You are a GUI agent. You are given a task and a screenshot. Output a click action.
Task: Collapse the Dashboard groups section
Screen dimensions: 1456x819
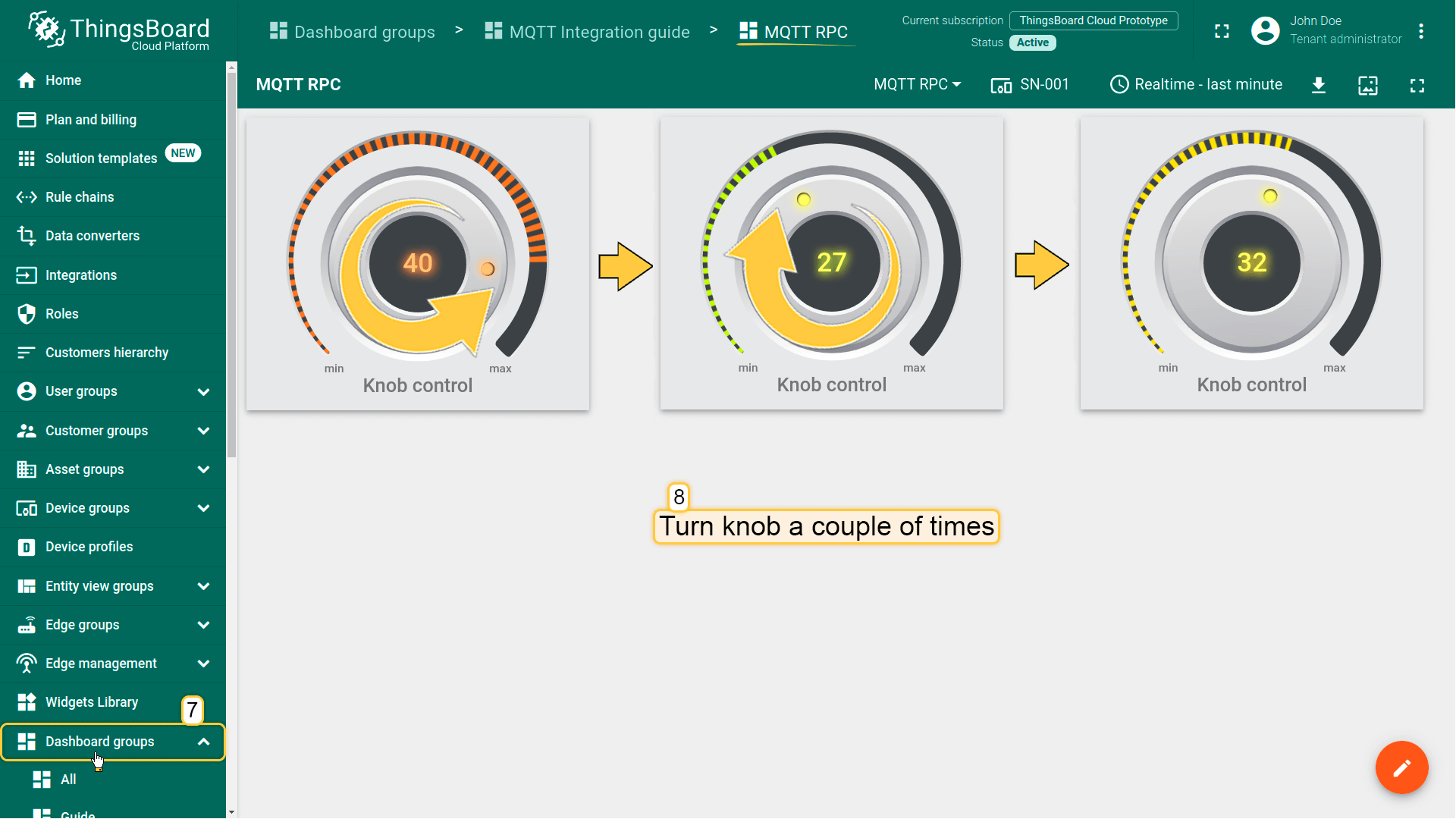click(x=203, y=742)
